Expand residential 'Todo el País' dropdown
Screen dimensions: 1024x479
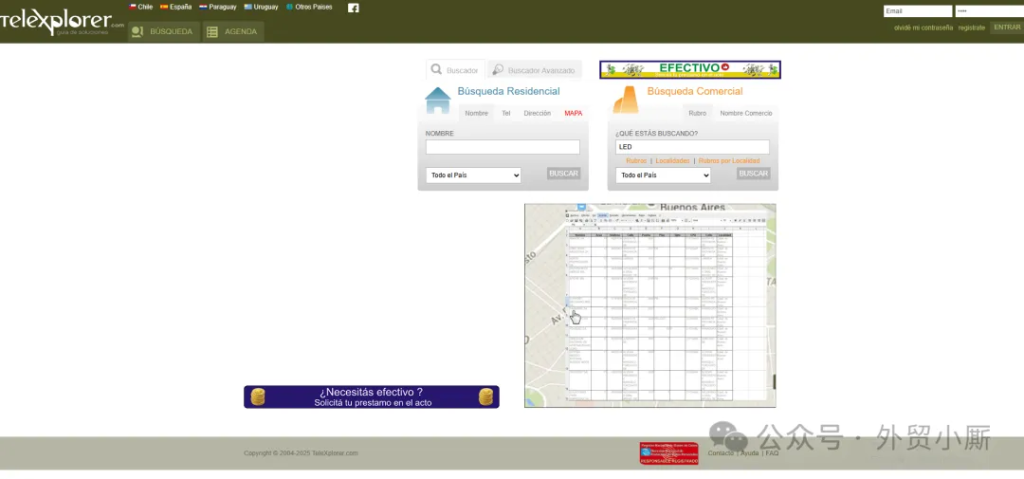473,175
